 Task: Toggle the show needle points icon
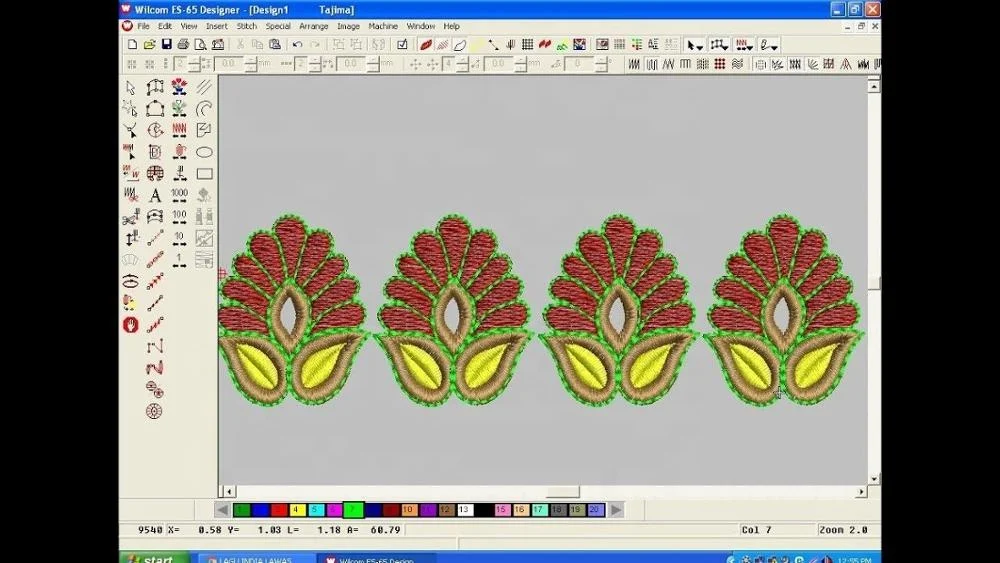pos(510,45)
